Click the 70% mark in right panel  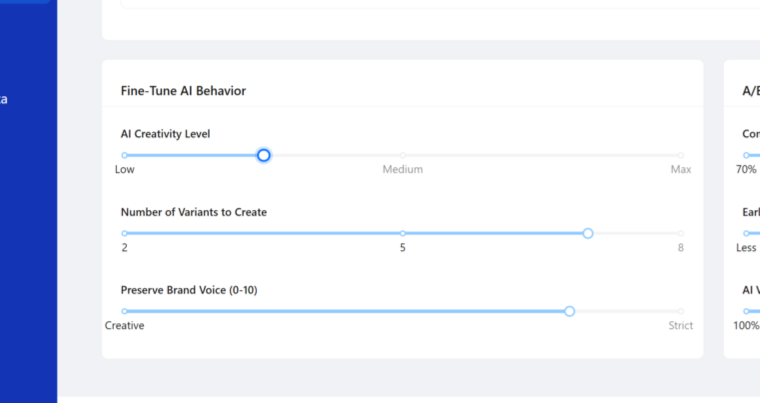746,169
